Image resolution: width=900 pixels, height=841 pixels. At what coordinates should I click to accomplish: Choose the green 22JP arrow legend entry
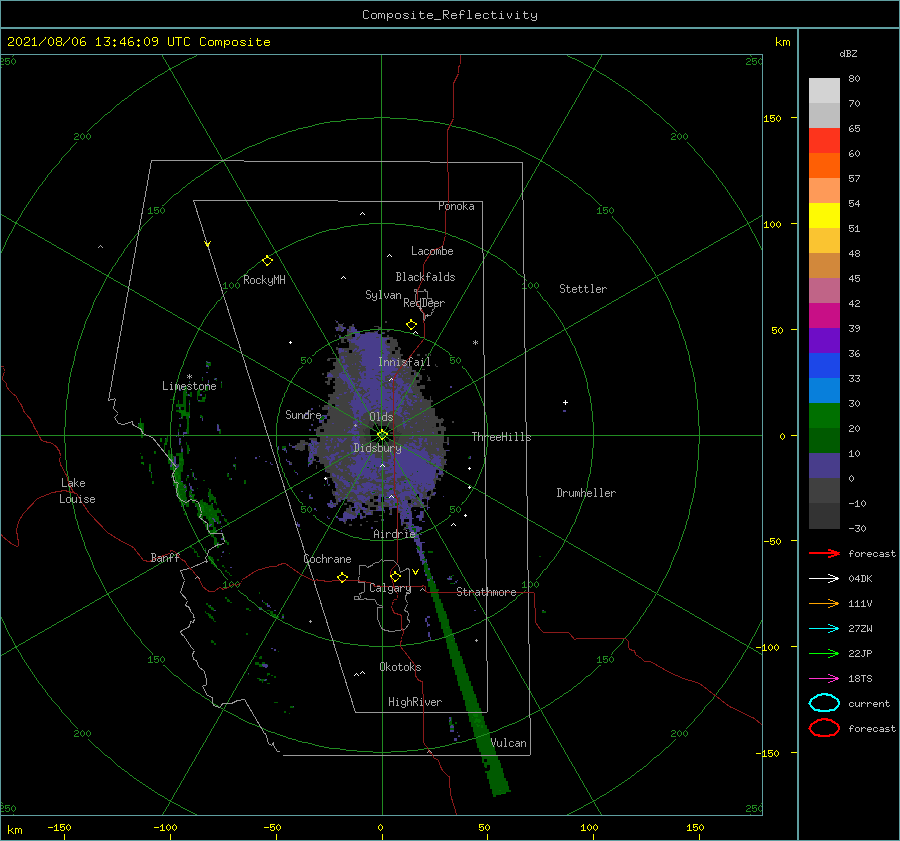click(824, 653)
